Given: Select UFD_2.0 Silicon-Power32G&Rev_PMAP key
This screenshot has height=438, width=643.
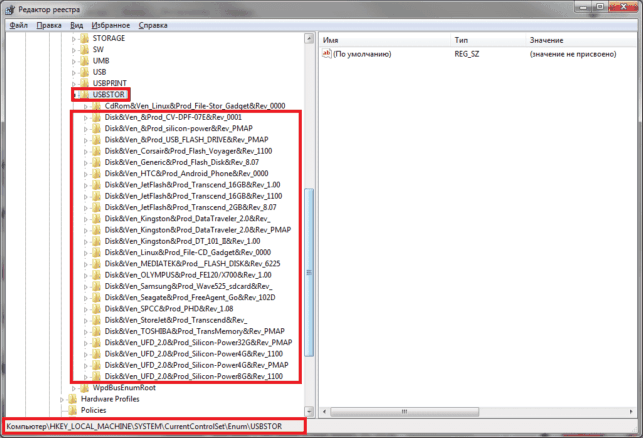Looking at the screenshot, I should tap(198, 342).
